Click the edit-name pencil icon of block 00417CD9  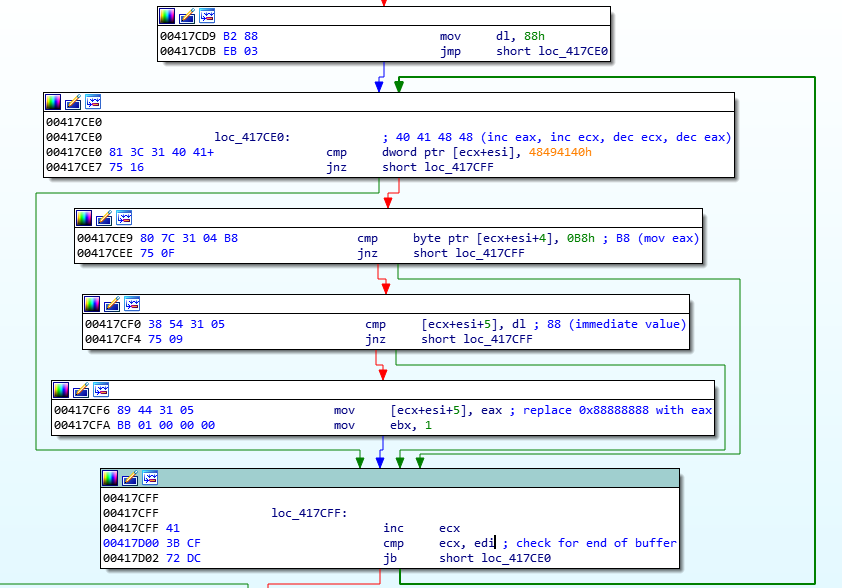click(x=187, y=16)
